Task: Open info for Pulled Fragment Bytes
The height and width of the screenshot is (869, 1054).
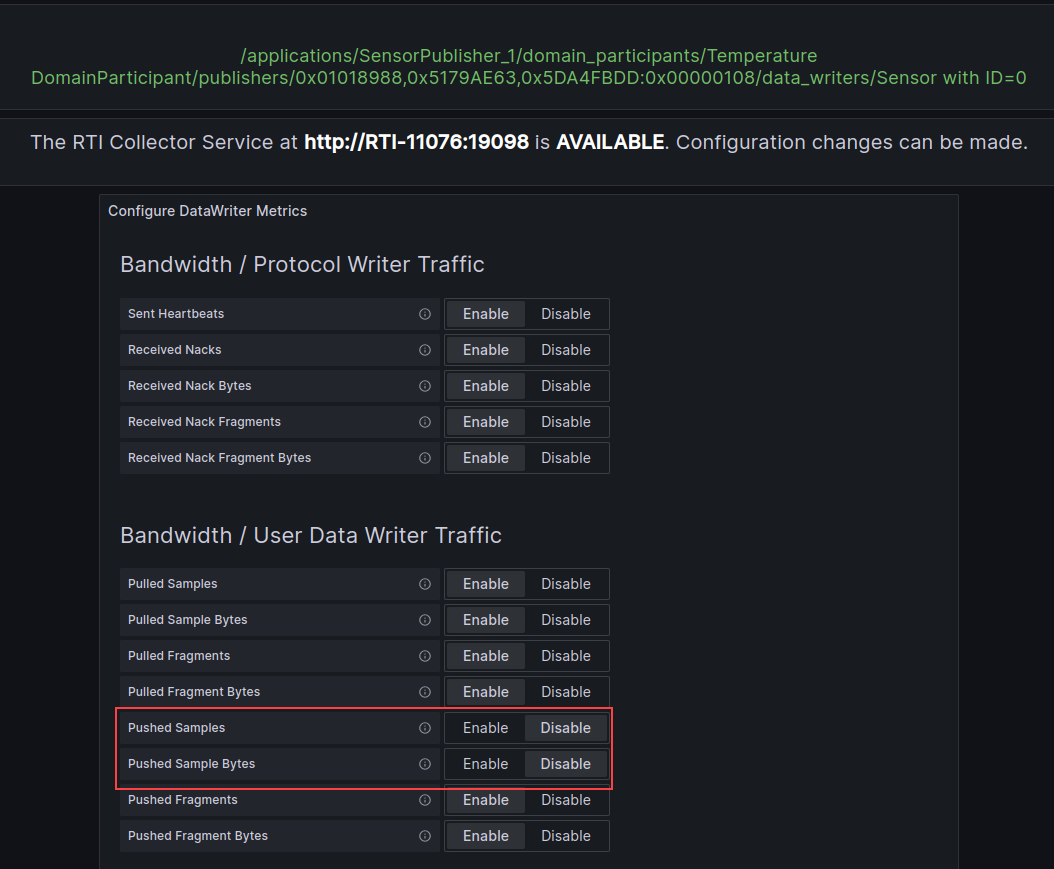Action: point(424,691)
